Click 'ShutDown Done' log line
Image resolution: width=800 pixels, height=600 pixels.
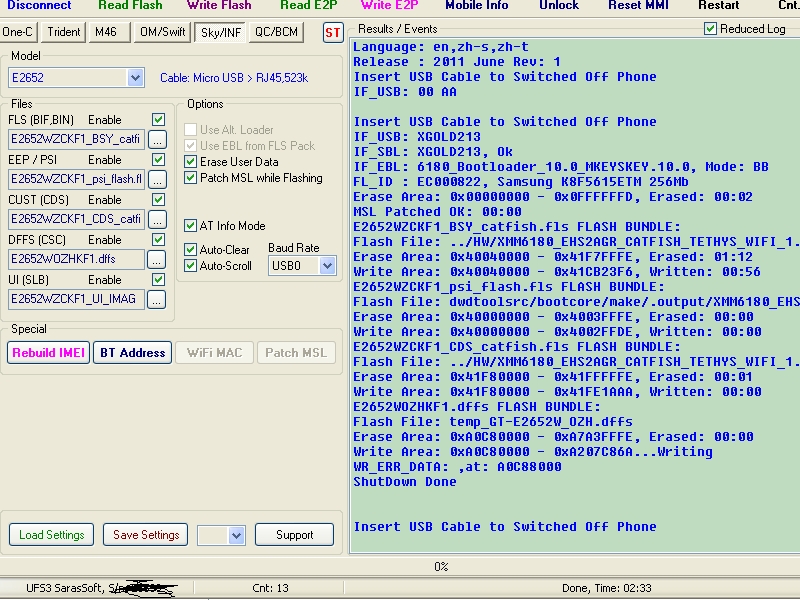click(405, 482)
